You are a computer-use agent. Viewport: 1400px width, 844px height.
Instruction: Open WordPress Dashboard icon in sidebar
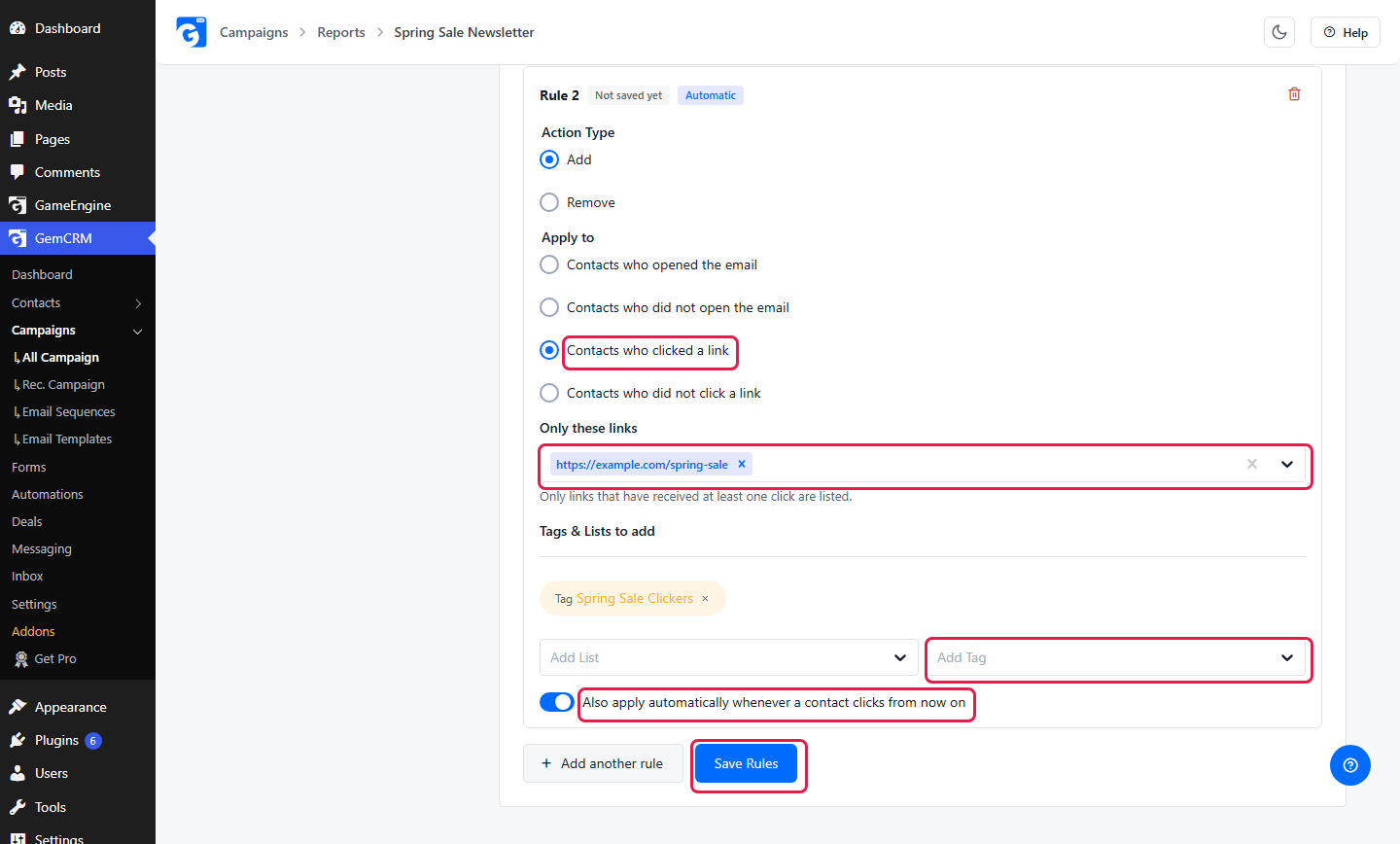pyautogui.click(x=17, y=28)
